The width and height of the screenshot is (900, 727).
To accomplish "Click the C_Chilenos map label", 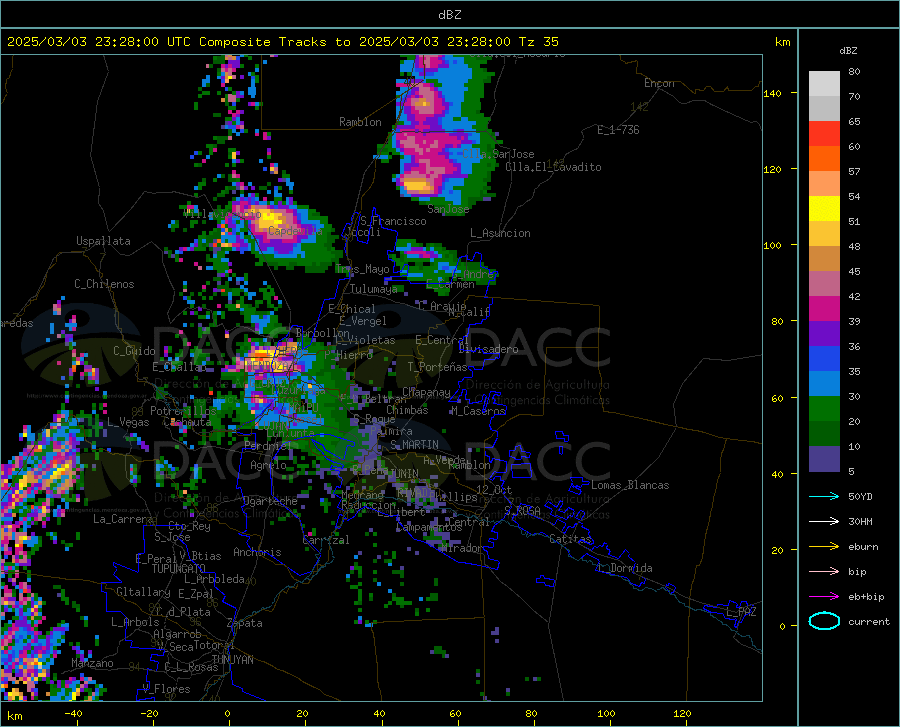I will [x=104, y=284].
